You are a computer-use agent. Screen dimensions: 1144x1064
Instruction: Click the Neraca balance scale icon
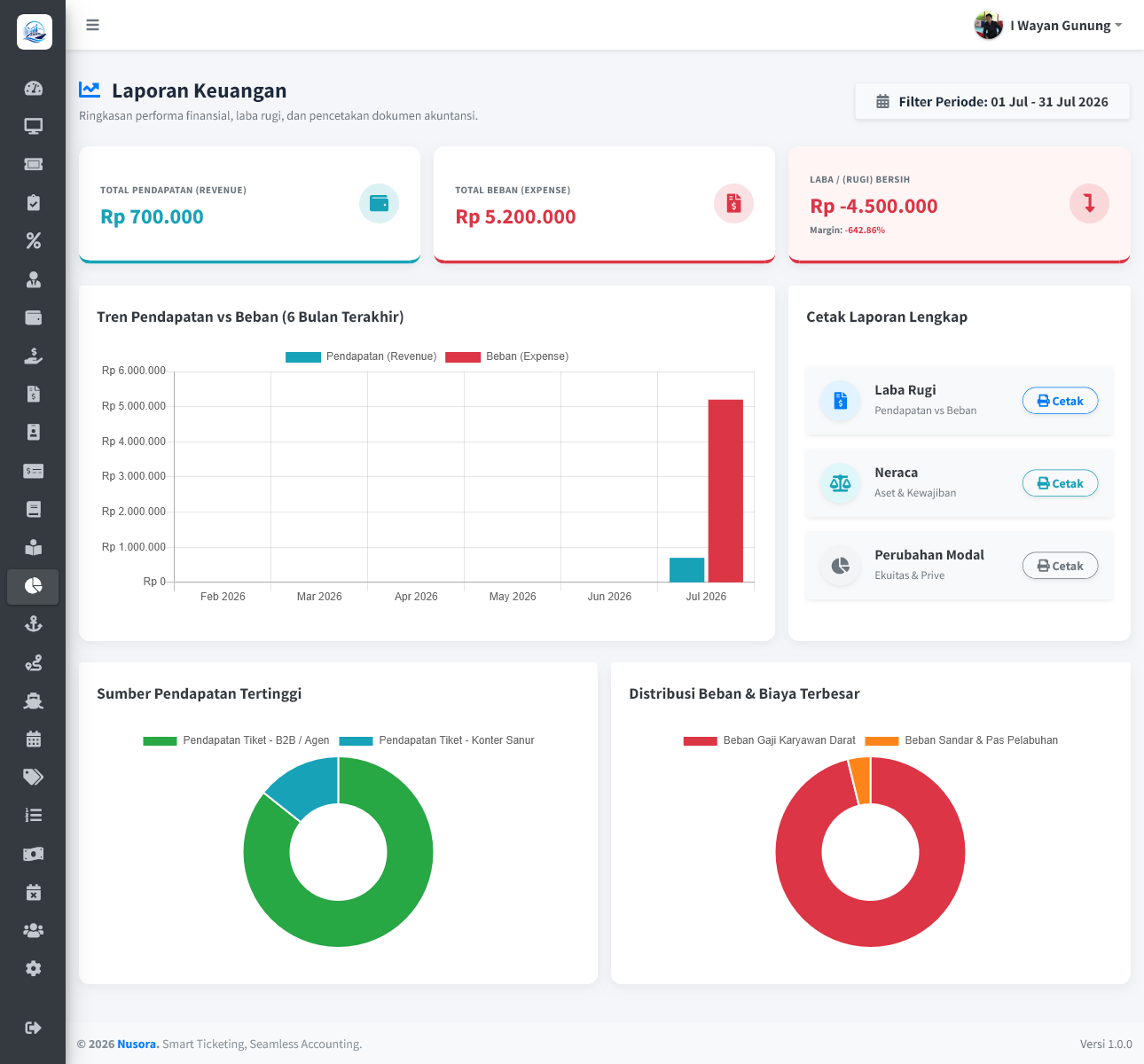(840, 483)
